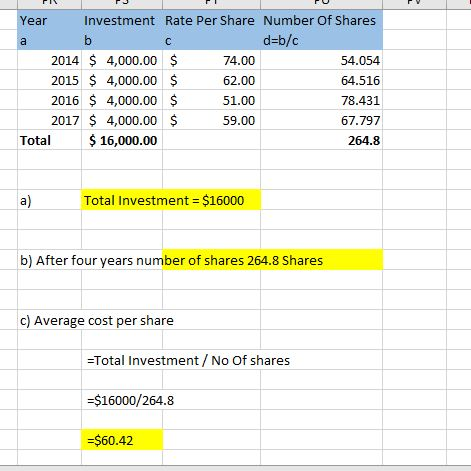Click the 'c) Average cost per share' cell
Image resolution: width=471 pixels, height=471 pixels.
(97, 320)
